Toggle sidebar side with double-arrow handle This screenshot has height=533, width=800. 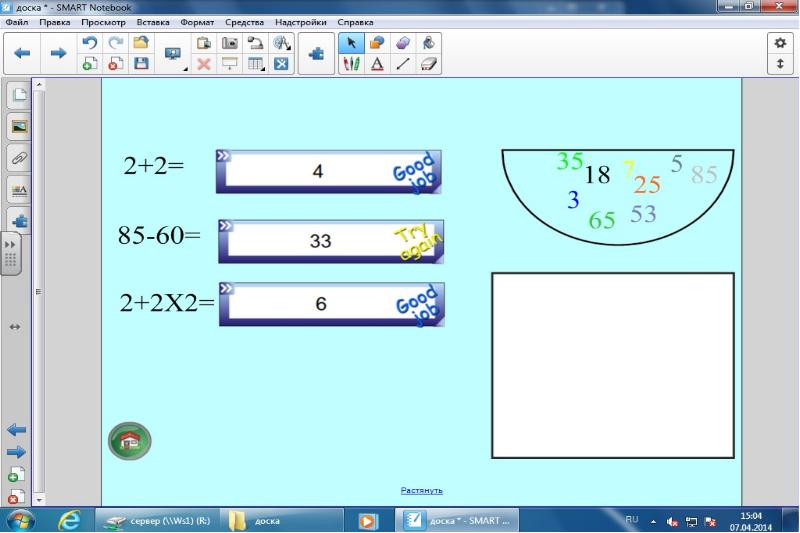(x=14, y=326)
